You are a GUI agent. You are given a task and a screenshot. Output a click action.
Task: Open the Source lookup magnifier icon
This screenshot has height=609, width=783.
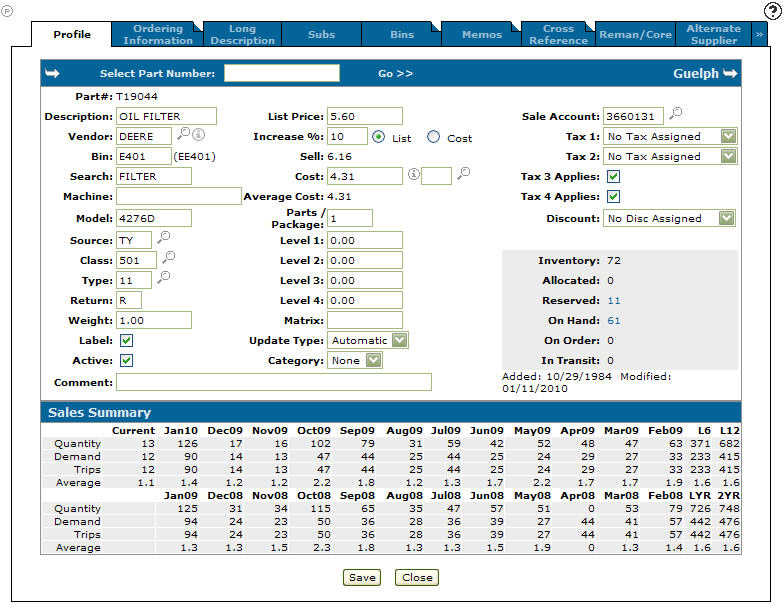(x=163, y=238)
